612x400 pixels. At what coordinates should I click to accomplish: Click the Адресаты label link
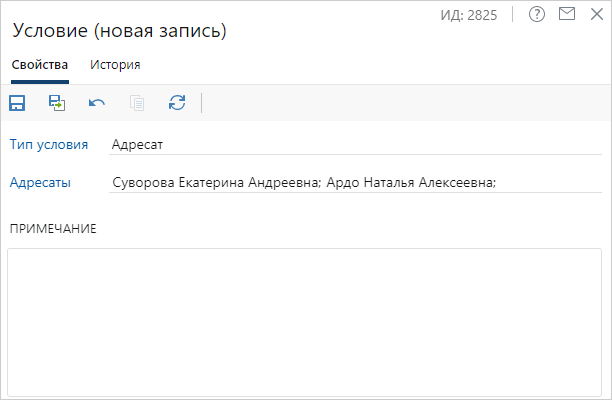pyautogui.click(x=40, y=182)
